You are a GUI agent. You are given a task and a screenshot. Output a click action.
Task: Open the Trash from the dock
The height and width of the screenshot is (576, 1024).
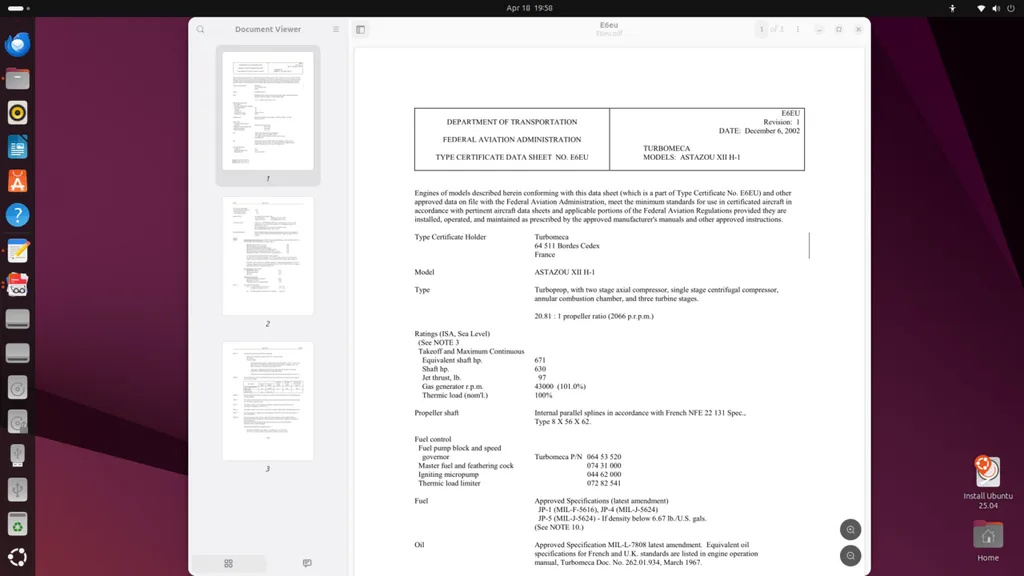(x=18, y=524)
